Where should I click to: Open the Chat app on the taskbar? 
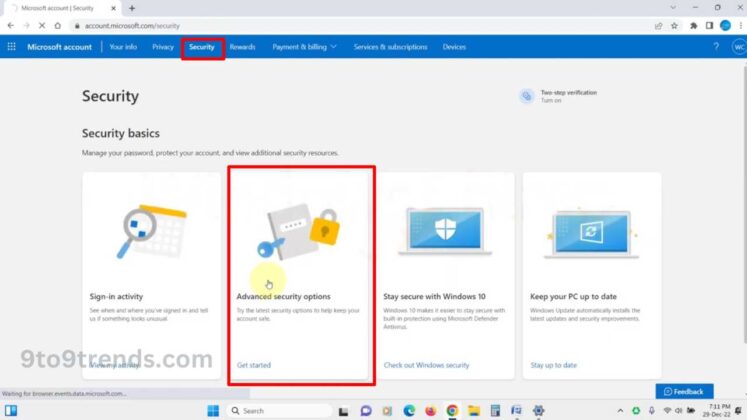coord(365,410)
